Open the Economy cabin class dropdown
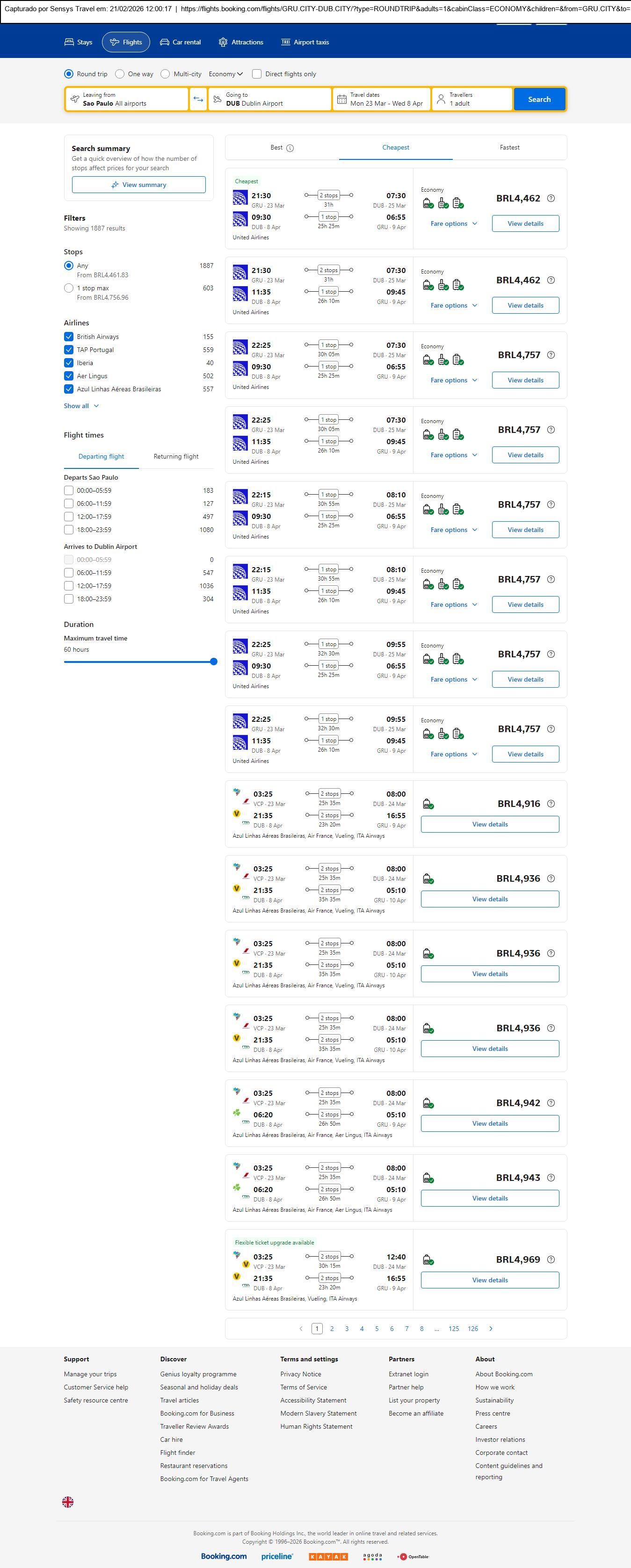631x1568 pixels. coord(225,74)
